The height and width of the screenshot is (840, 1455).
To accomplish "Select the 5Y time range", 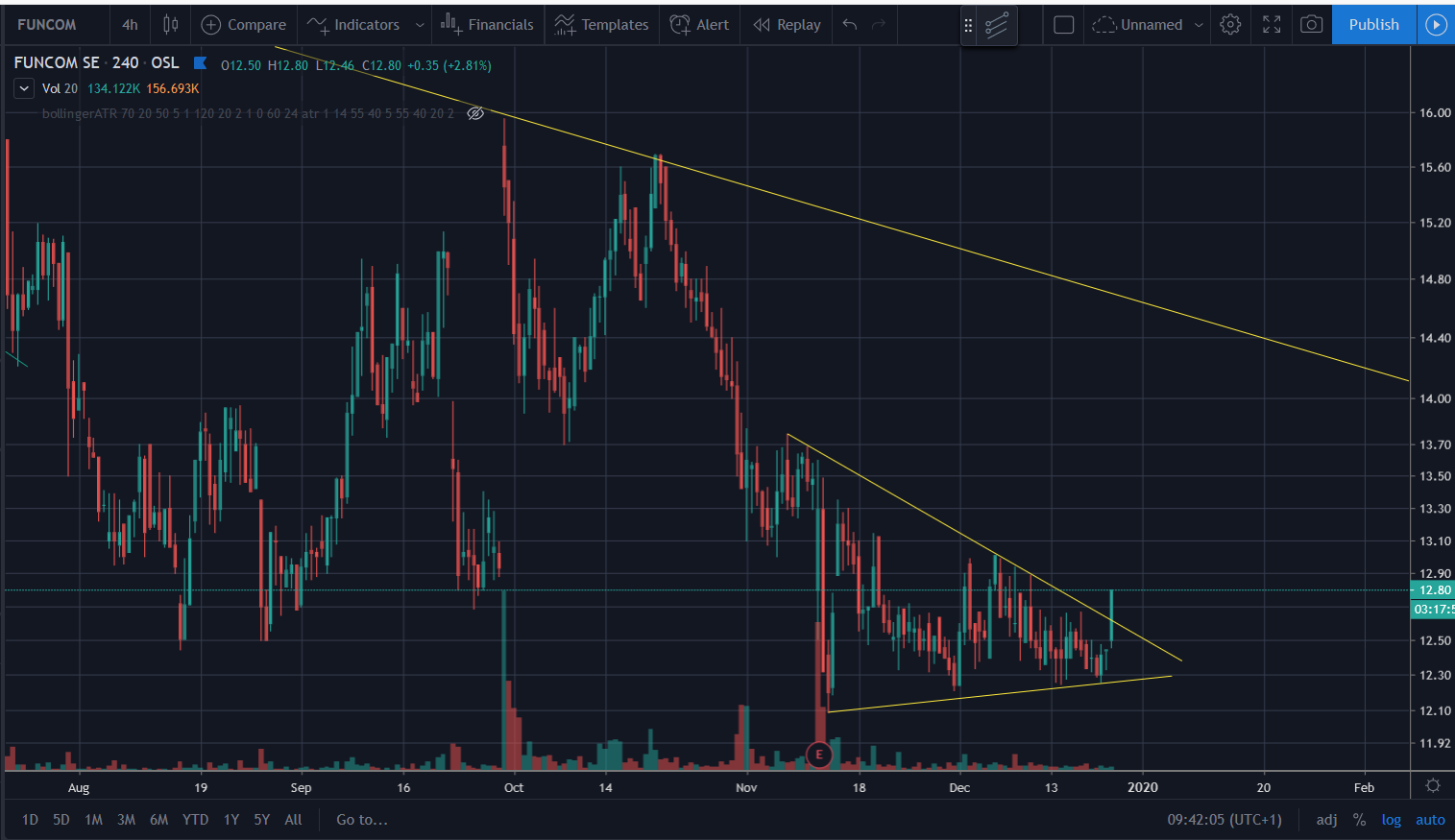I will [261, 819].
